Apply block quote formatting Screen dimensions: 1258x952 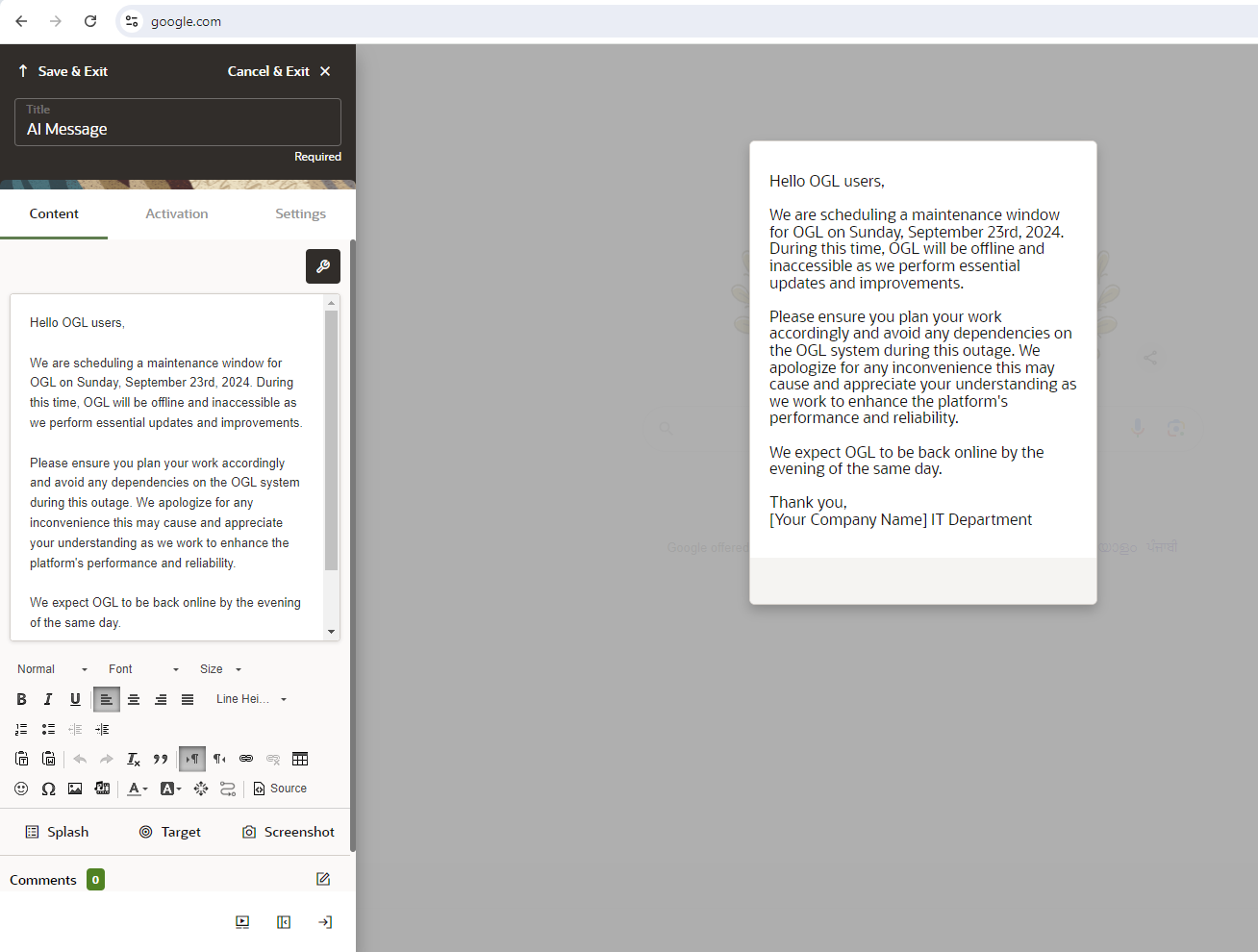tap(161, 759)
